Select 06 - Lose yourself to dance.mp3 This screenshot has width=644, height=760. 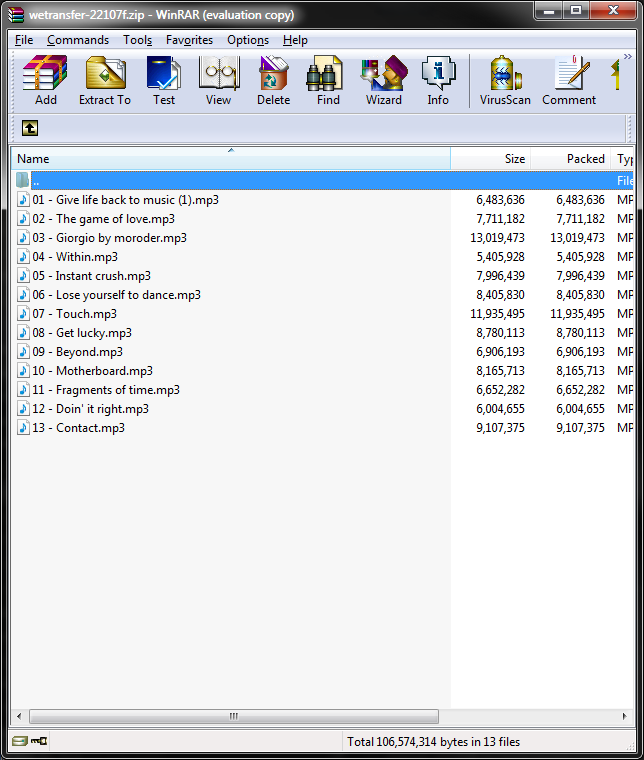click(116, 294)
